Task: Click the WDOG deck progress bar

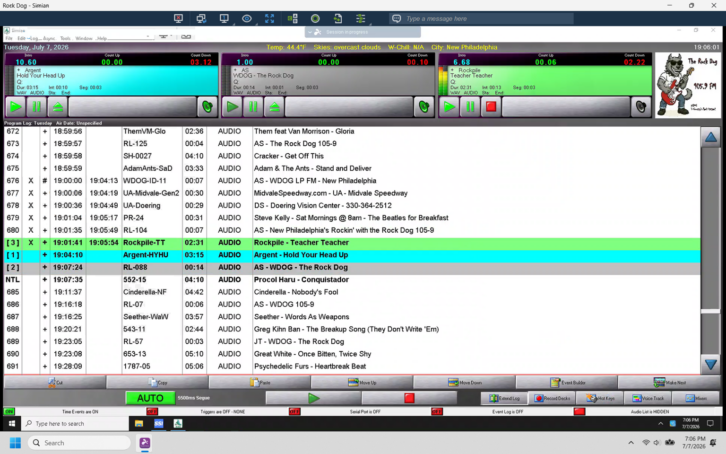Action: point(349,107)
